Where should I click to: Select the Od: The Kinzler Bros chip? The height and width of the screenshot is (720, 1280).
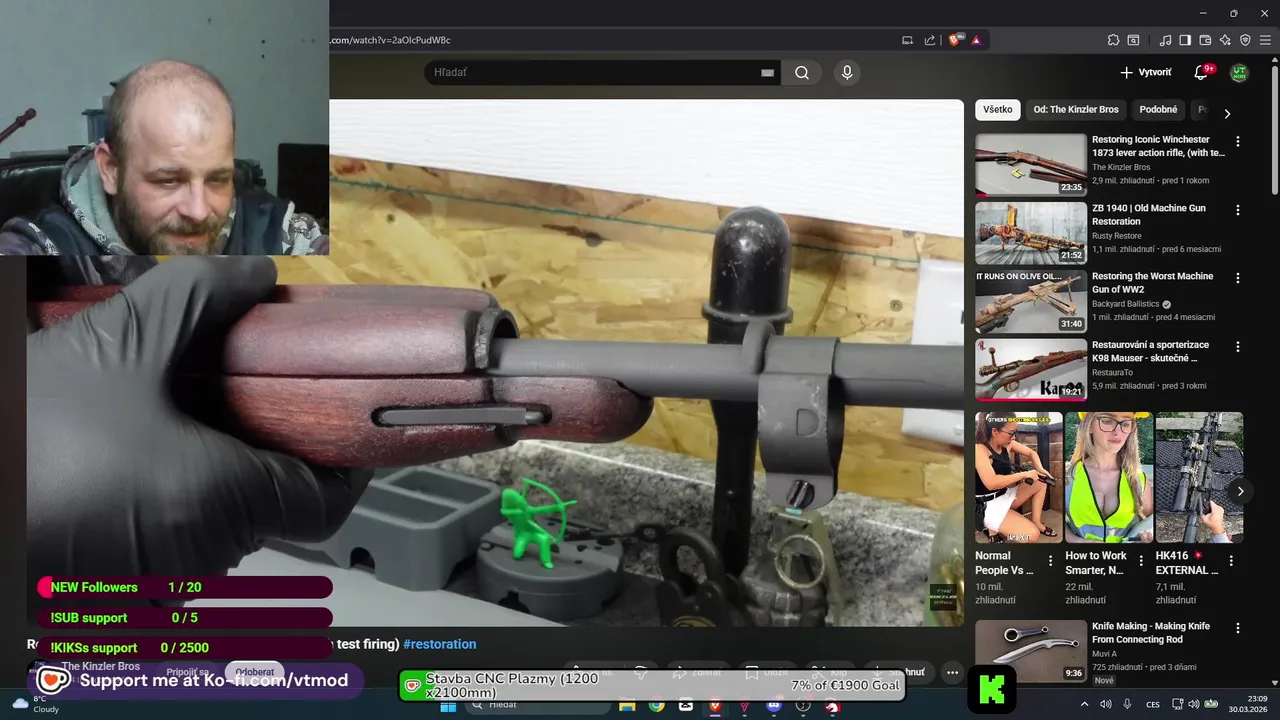tap(1076, 109)
